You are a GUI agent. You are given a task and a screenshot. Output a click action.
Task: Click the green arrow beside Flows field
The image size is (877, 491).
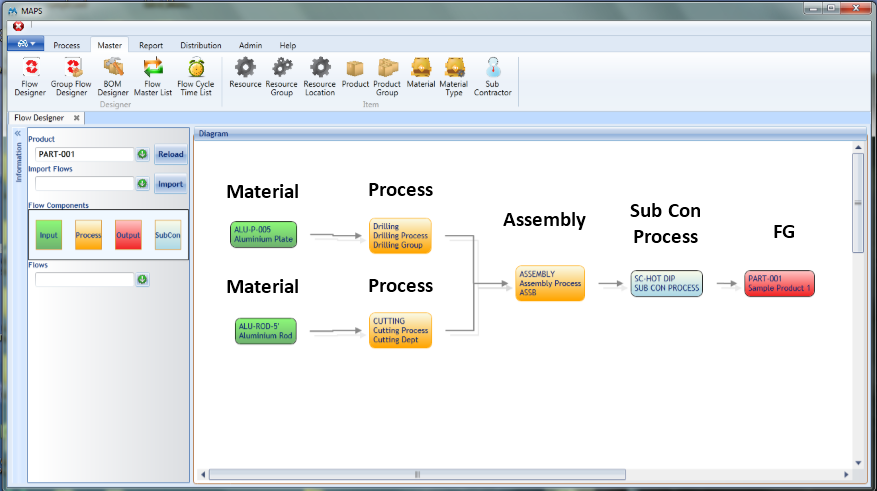tap(143, 279)
